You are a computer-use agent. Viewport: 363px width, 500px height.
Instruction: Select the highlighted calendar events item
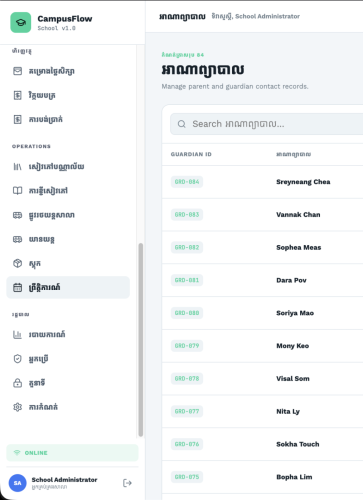tap(68, 287)
